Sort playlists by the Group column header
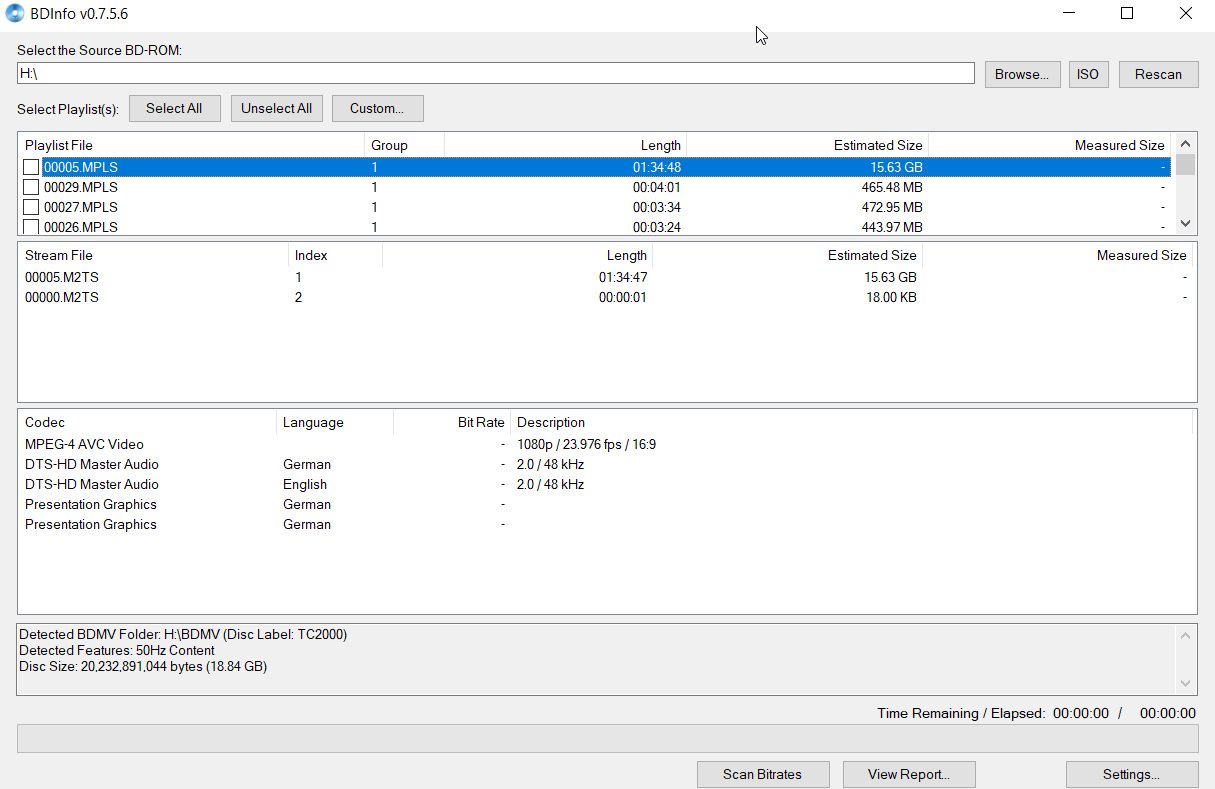 coord(404,145)
